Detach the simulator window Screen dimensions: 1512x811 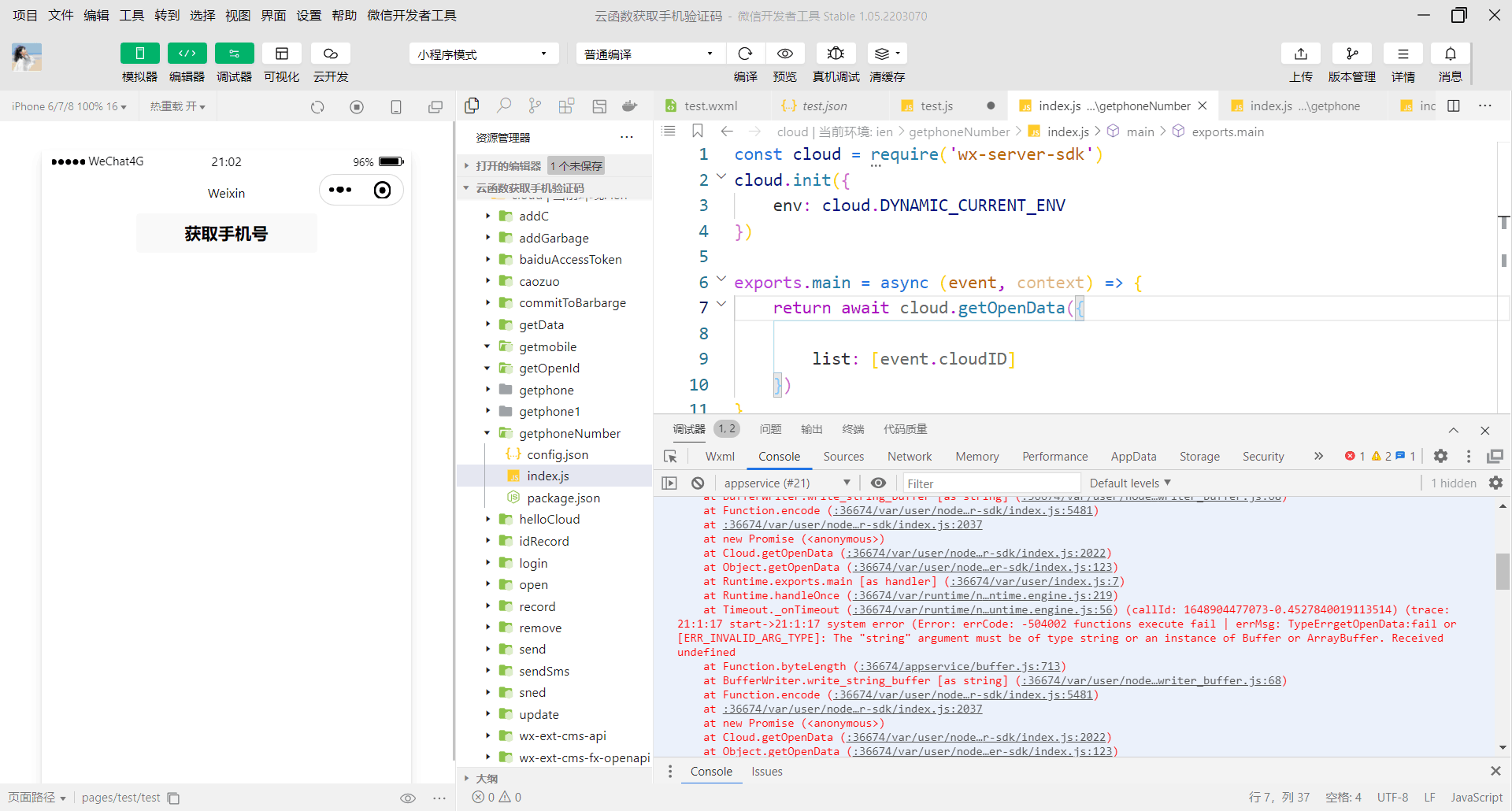click(435, 107)
